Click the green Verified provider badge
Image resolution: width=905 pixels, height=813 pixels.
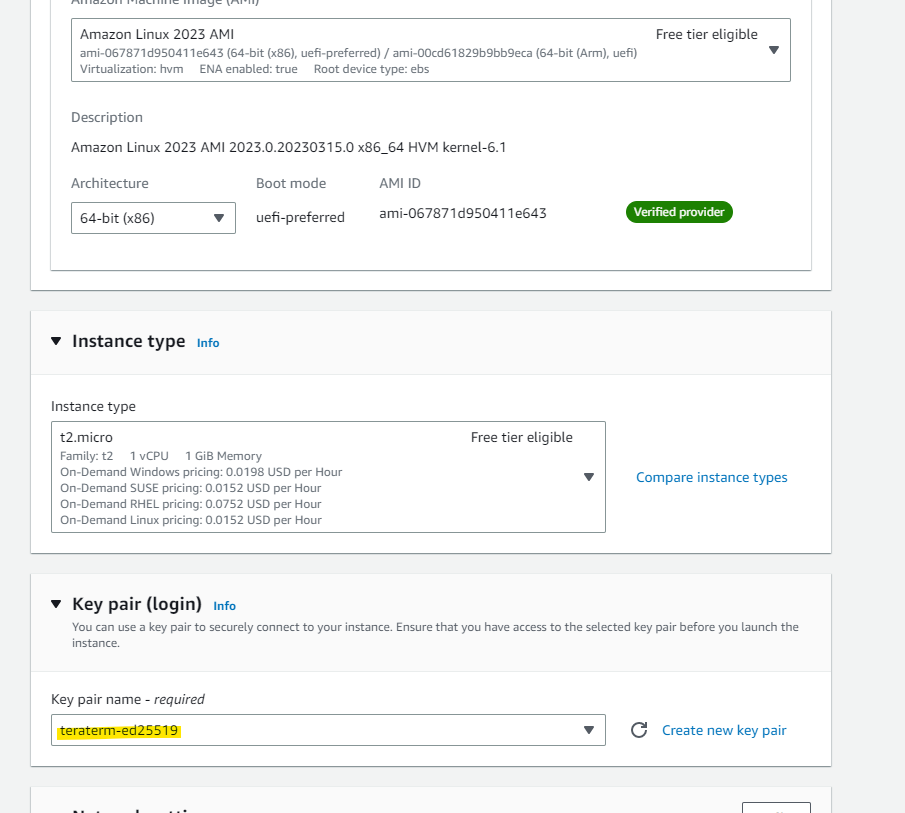[x=679, y=212]
